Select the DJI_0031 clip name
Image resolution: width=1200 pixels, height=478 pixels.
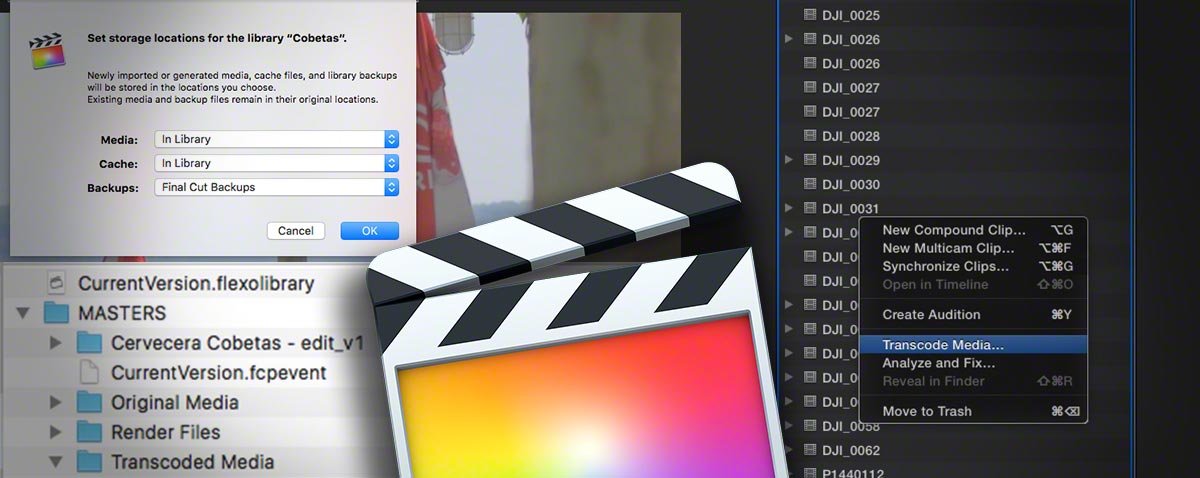click(851, 208)
